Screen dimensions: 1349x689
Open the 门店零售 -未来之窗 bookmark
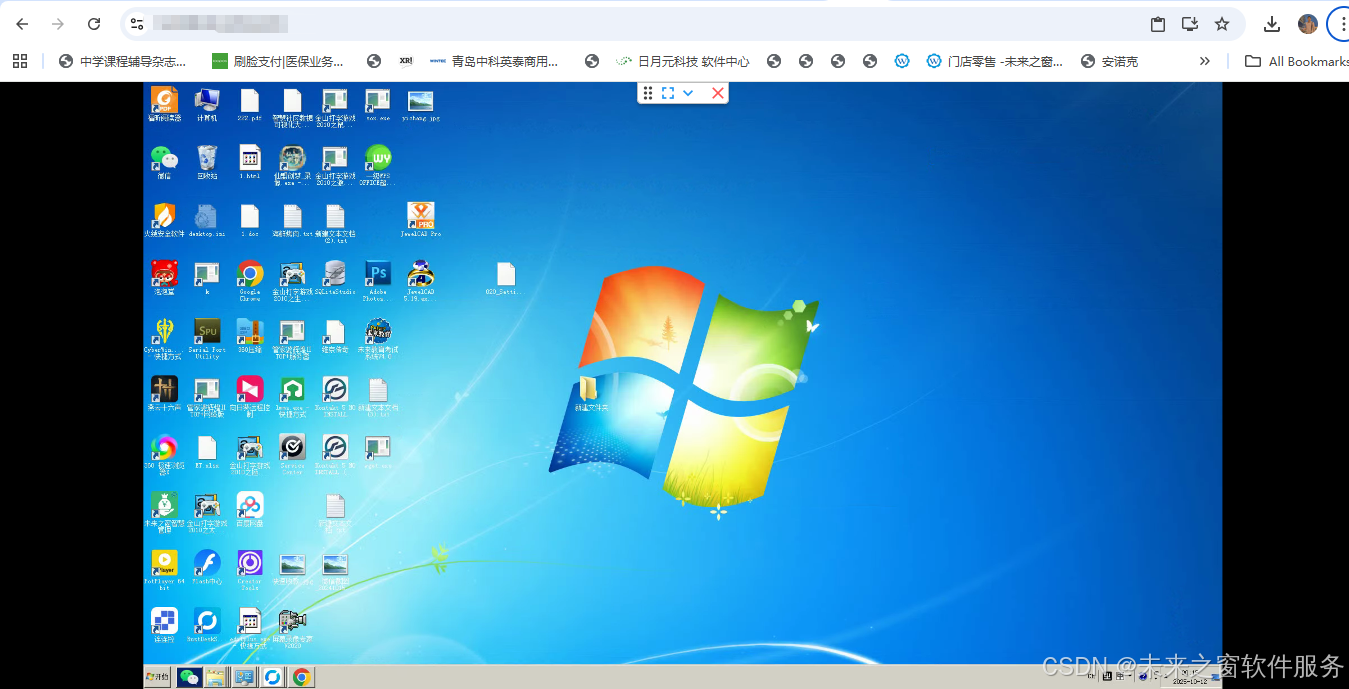click(x=995, y=61)
